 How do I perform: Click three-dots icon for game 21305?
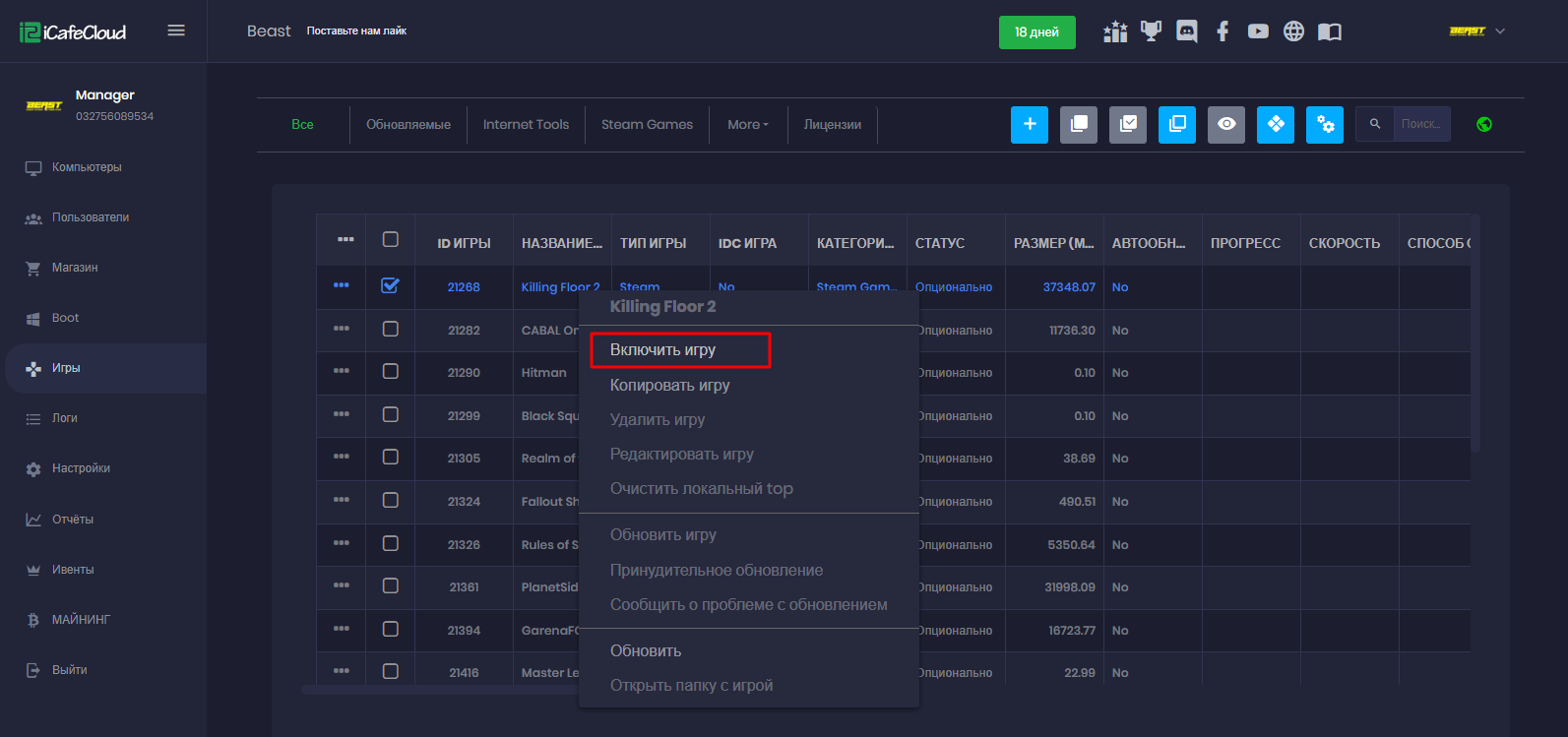342,457
